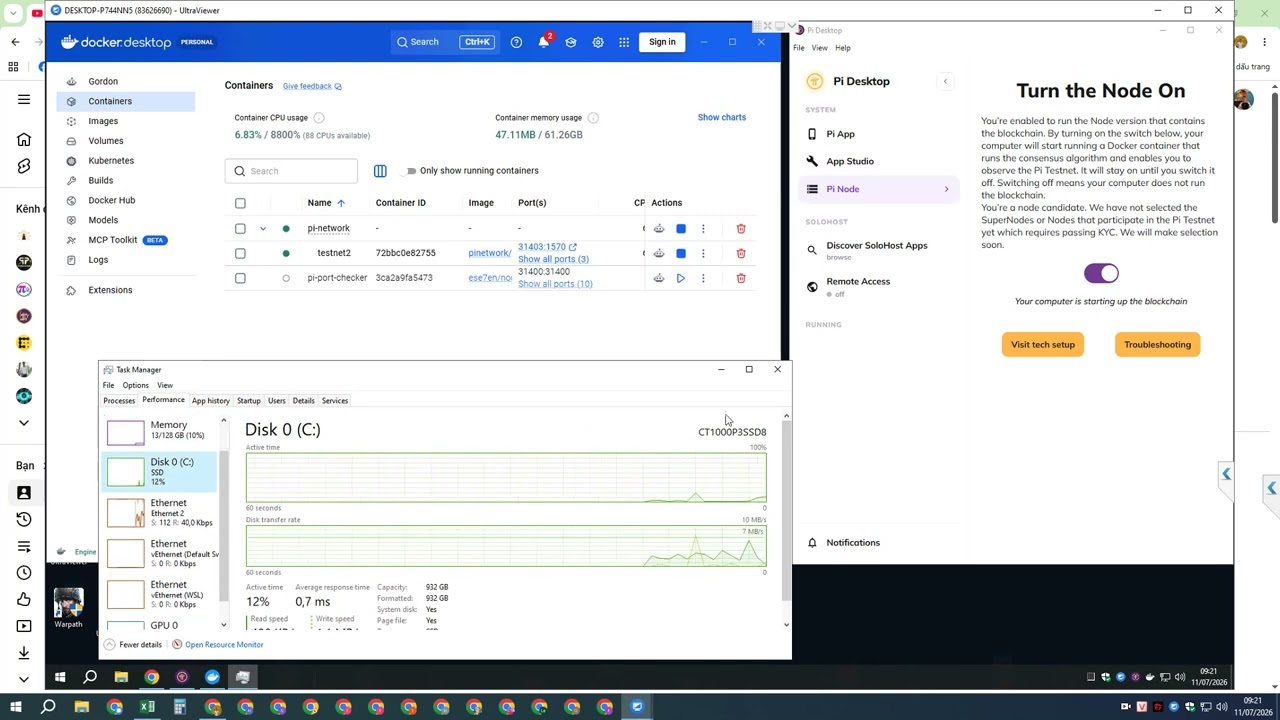Open Pi App in Pi Desktop
The width and height of the screenshot is (1280, 720).
(x=880, y=134)
